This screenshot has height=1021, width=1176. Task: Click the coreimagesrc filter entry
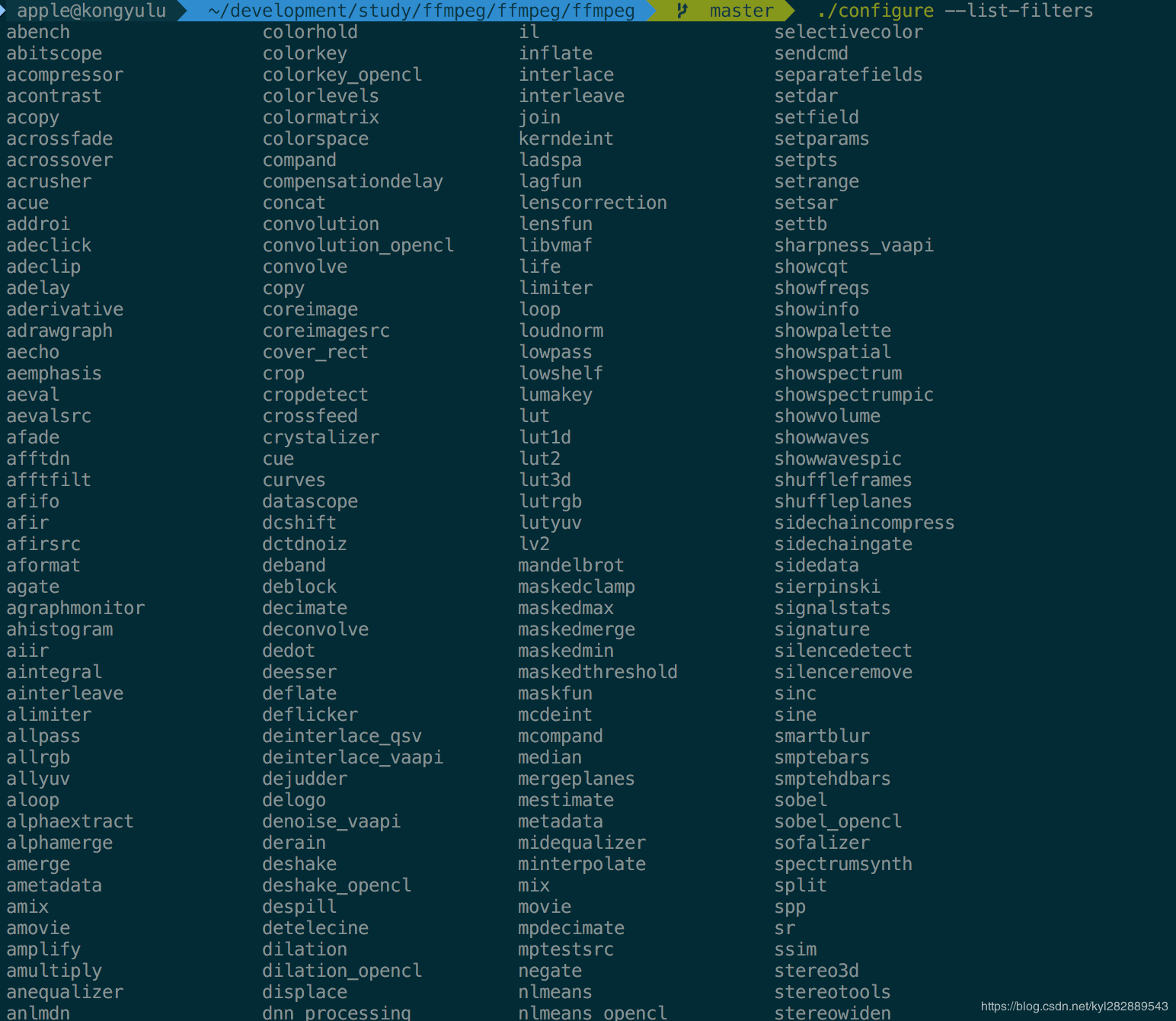(x=326, y=331)
